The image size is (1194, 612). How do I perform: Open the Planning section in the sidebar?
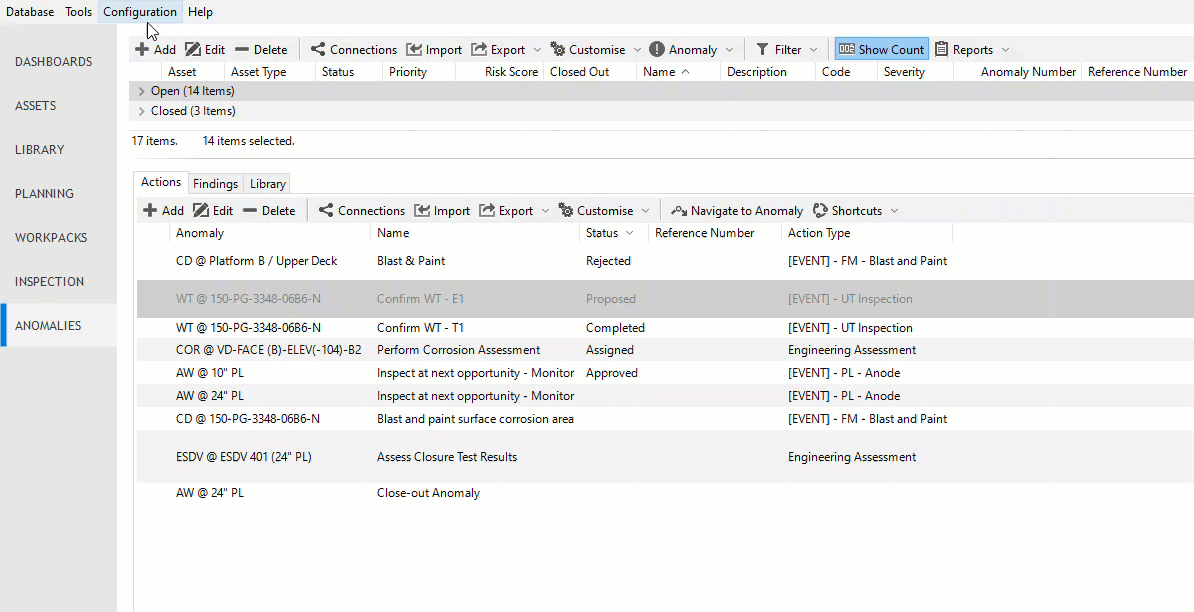click(x=59, y=193)
